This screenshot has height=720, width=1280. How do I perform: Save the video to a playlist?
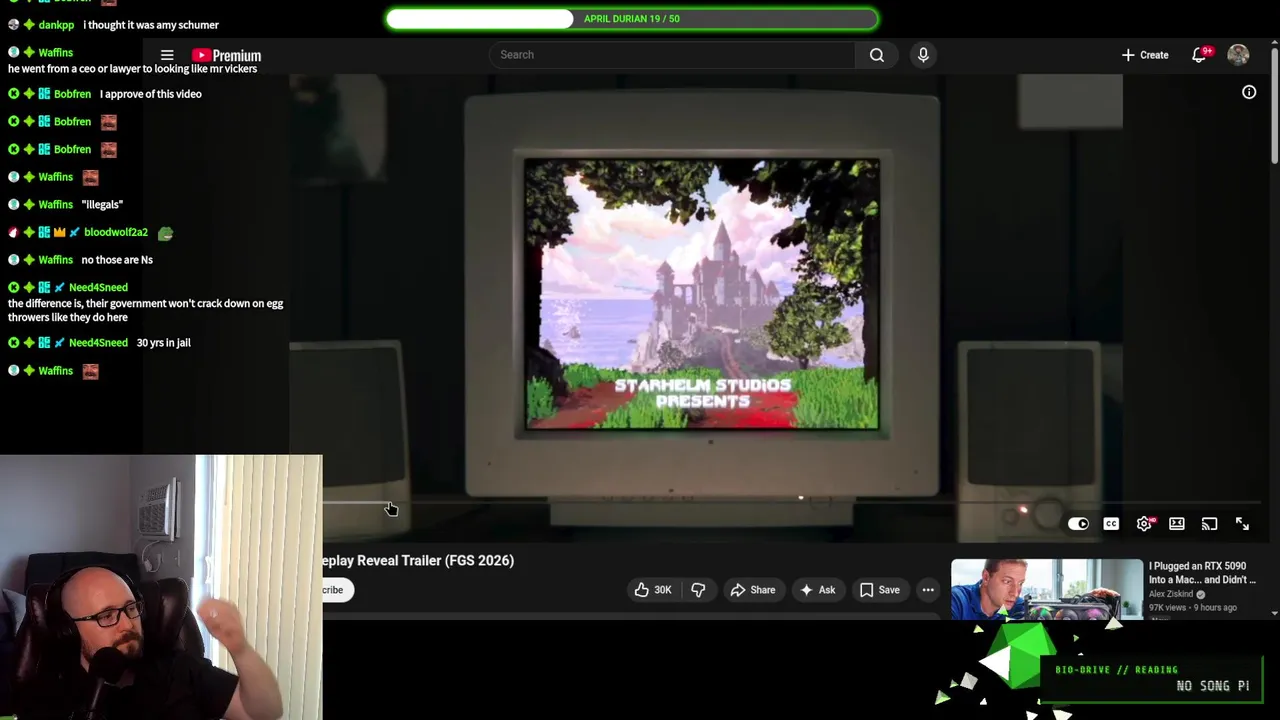(x=880, y=590)
